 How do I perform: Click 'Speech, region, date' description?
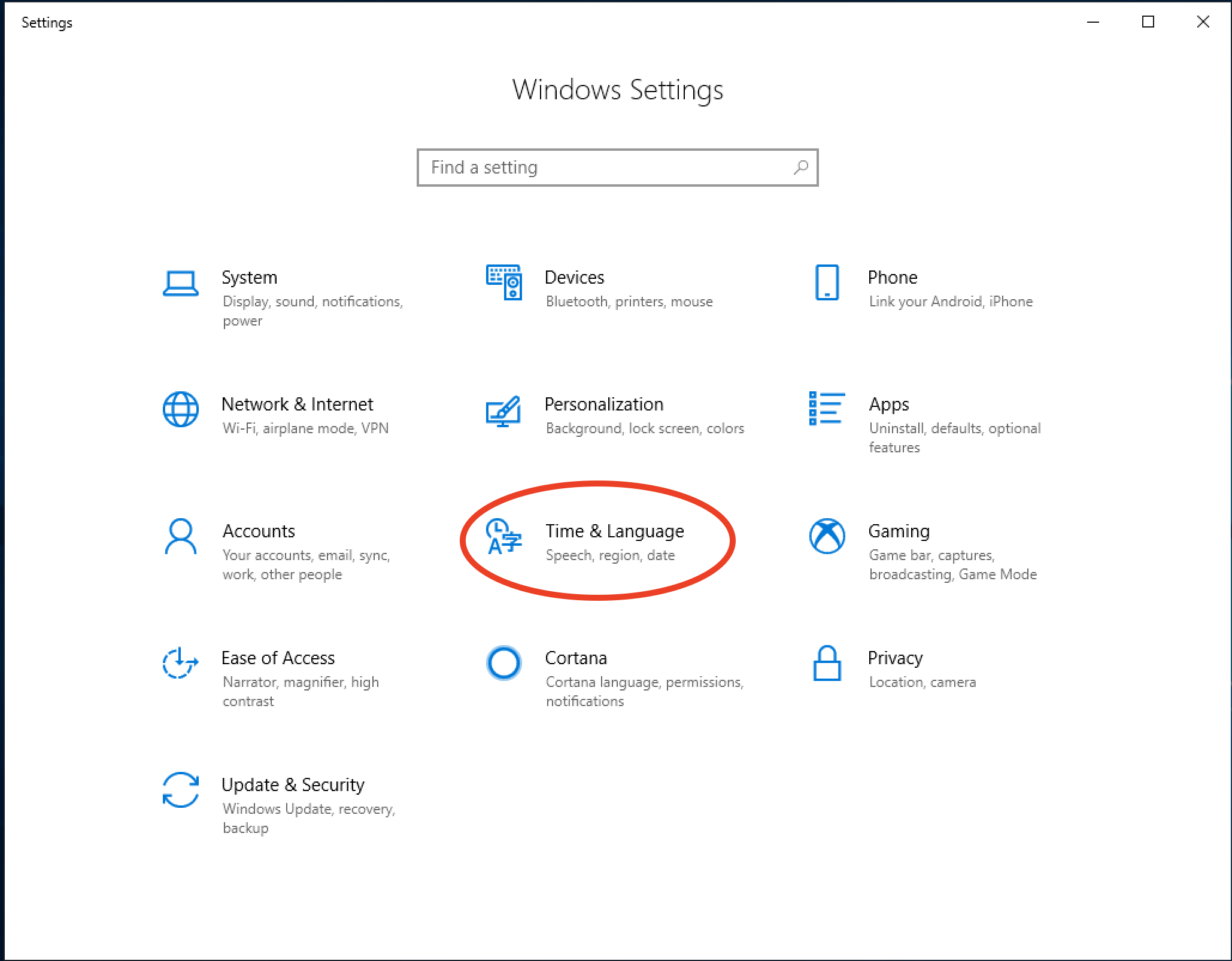click(x=610, y=555)
